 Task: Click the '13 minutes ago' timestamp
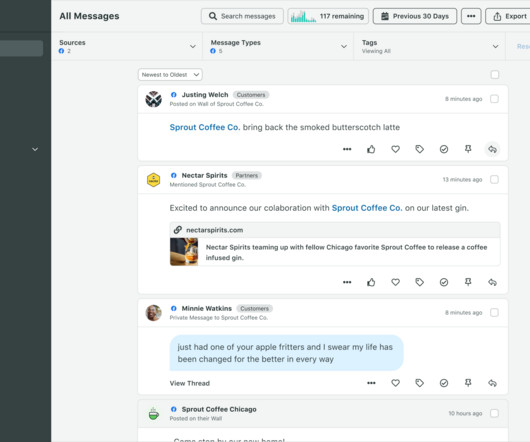pyautogui.click(x=462, y=180)
